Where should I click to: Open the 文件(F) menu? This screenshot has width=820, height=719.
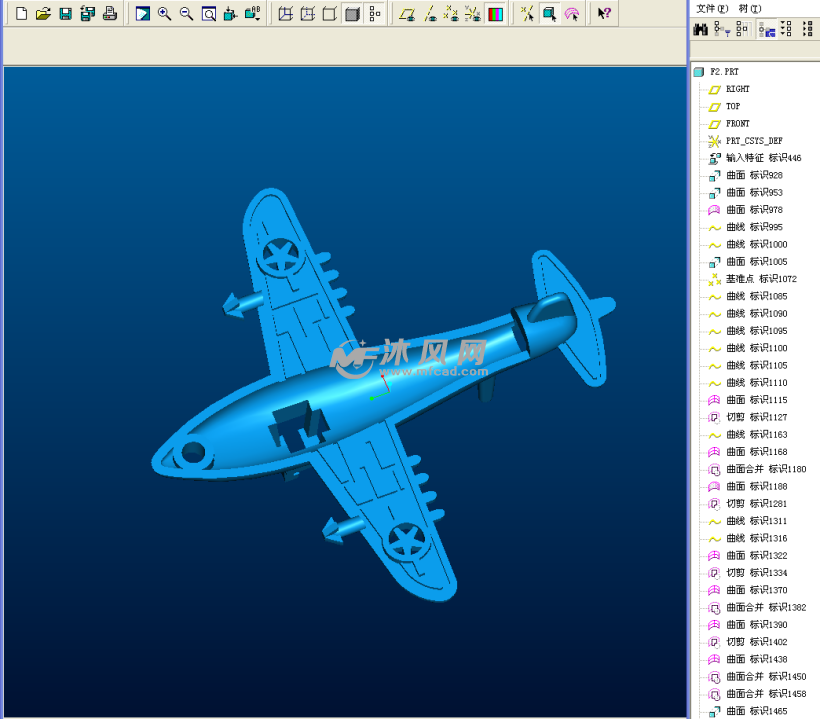tap(712, 8)
